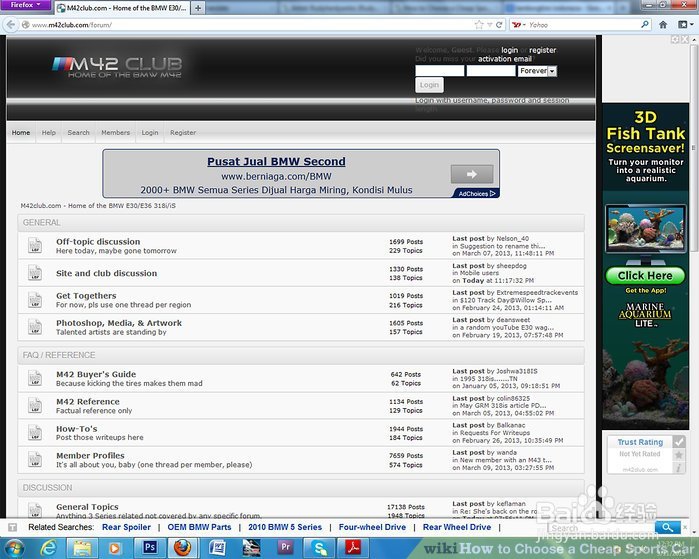Open the Member Profiles board link
The height and width of the screenshot is (559, 699).
coord(90,456)
